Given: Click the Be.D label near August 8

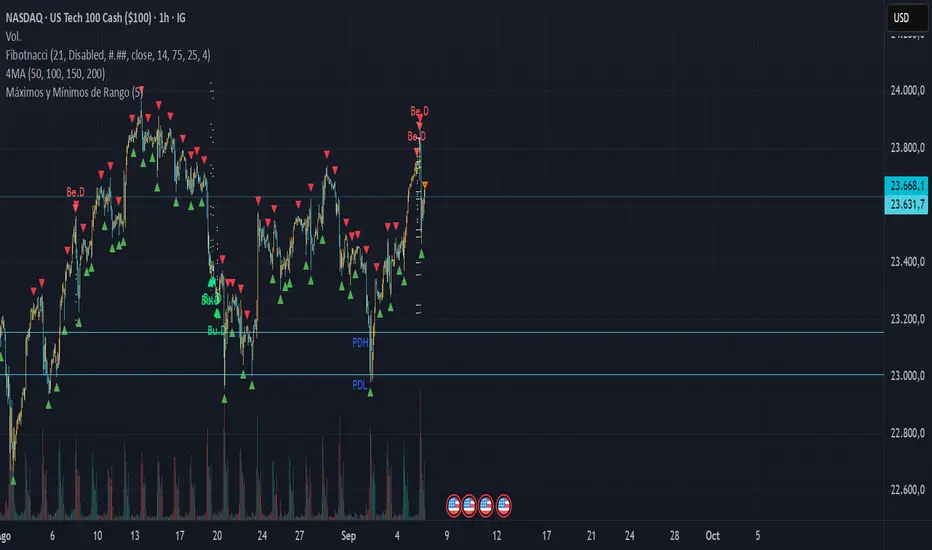Looking at the screenshot, I should point(75,192).
